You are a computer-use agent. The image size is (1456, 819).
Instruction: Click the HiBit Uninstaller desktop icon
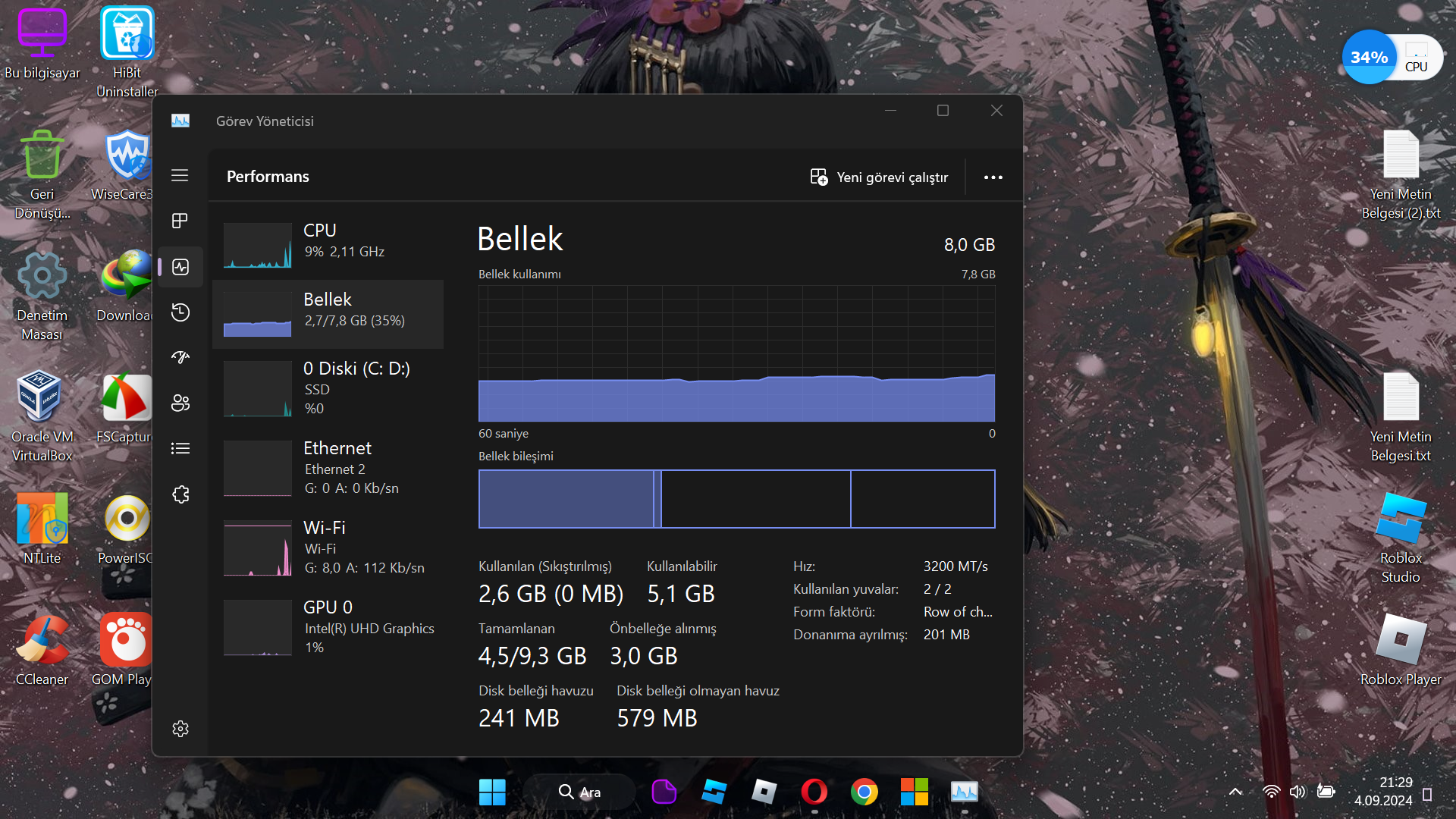pos(127,53)
